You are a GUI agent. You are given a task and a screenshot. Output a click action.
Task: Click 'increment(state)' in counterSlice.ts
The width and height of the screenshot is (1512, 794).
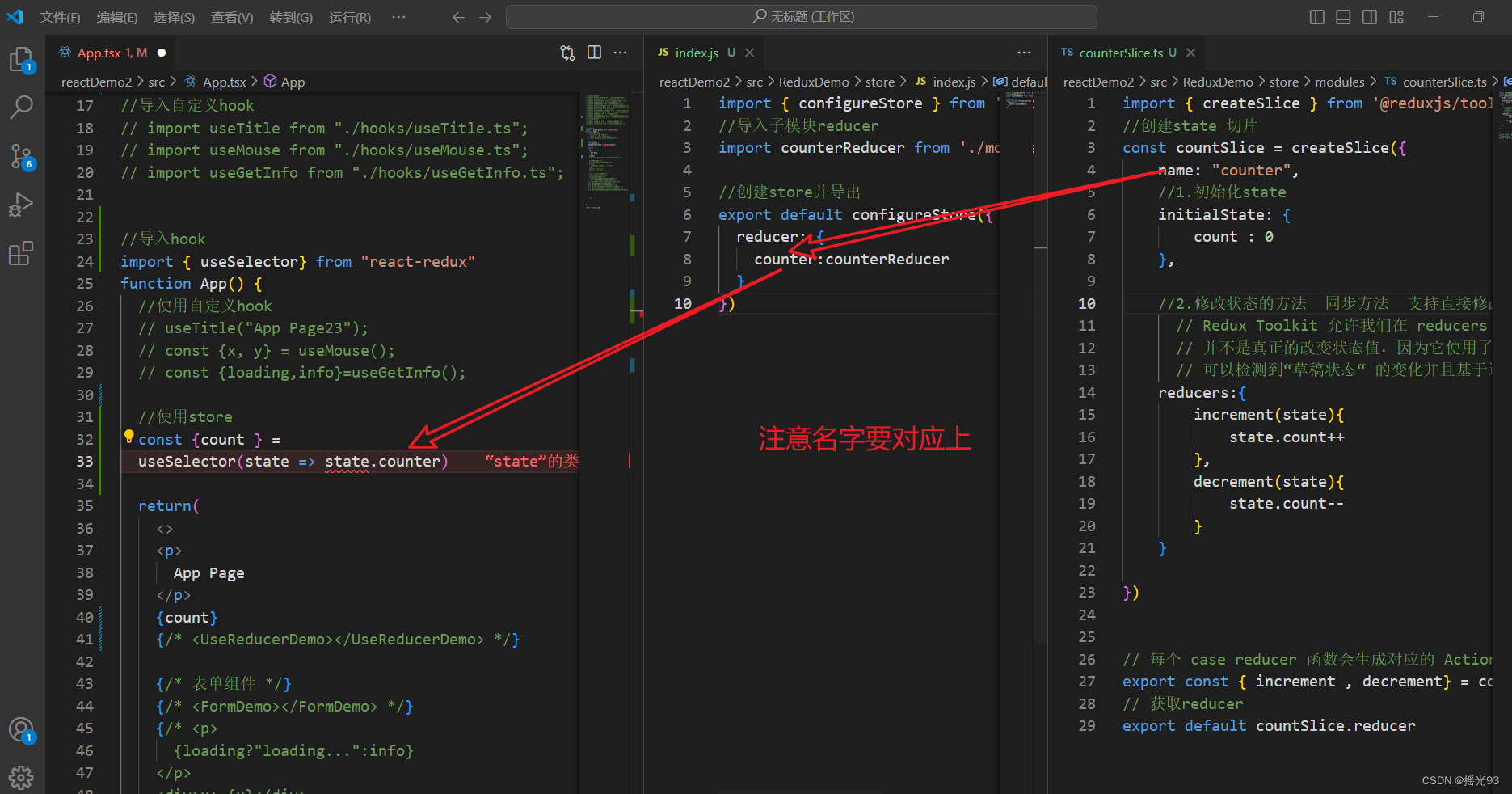pos(1264,415)
